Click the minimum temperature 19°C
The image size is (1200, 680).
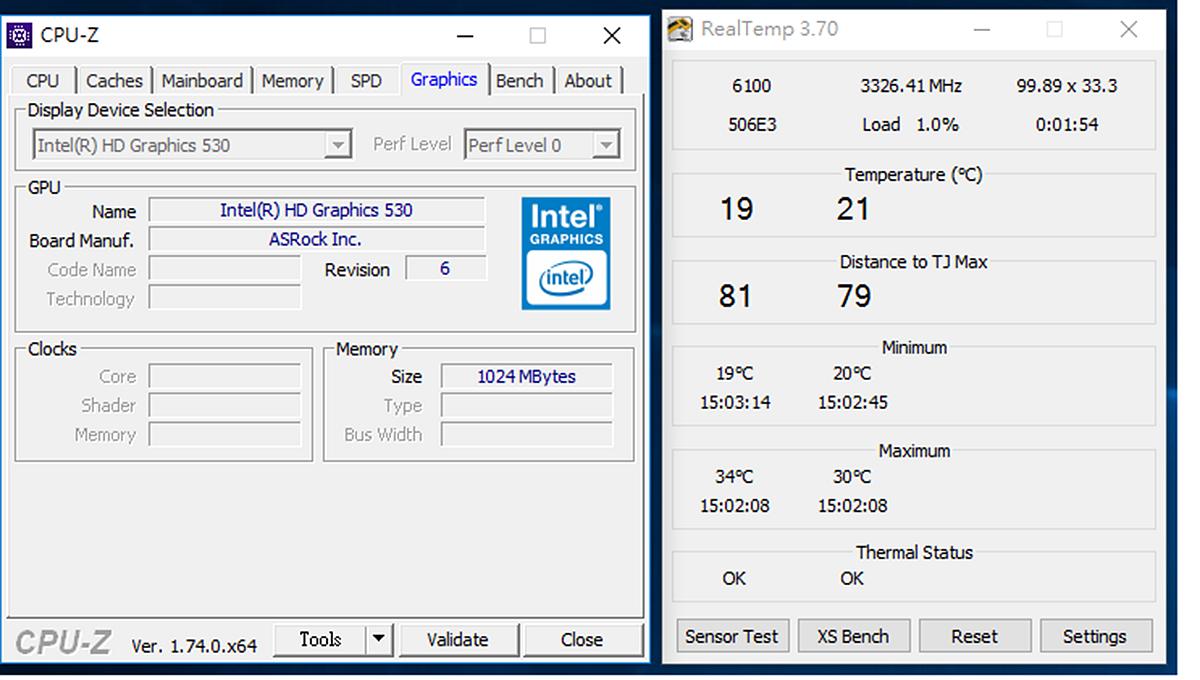735,374
